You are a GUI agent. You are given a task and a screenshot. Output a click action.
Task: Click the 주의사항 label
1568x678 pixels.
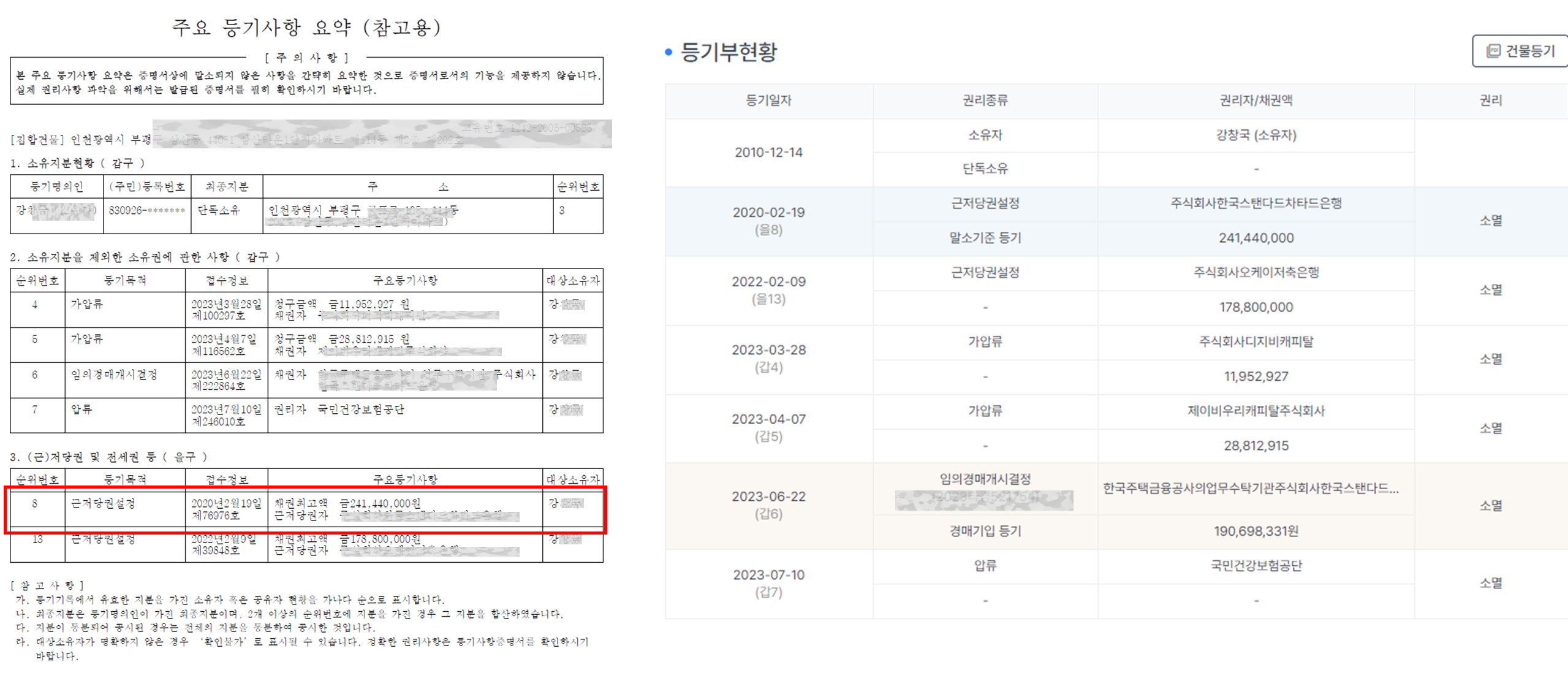coord(306,58)
